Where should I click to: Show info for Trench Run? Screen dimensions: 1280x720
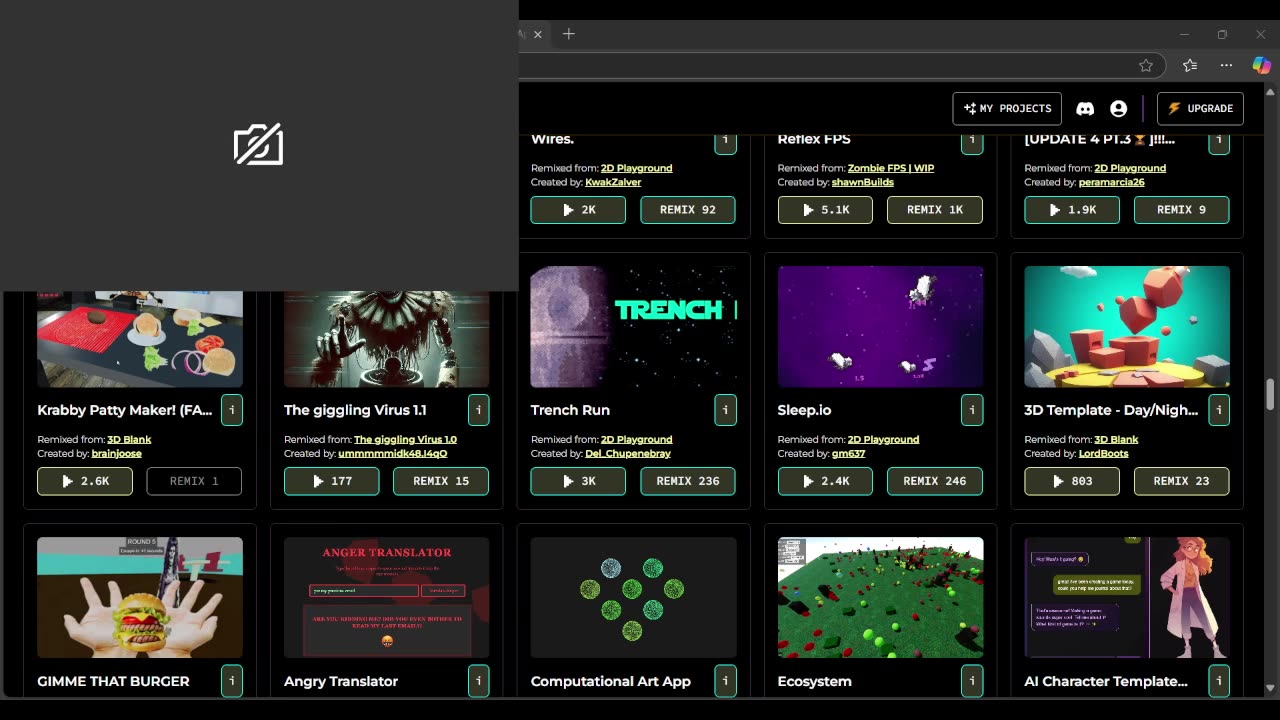coord(725,409)
